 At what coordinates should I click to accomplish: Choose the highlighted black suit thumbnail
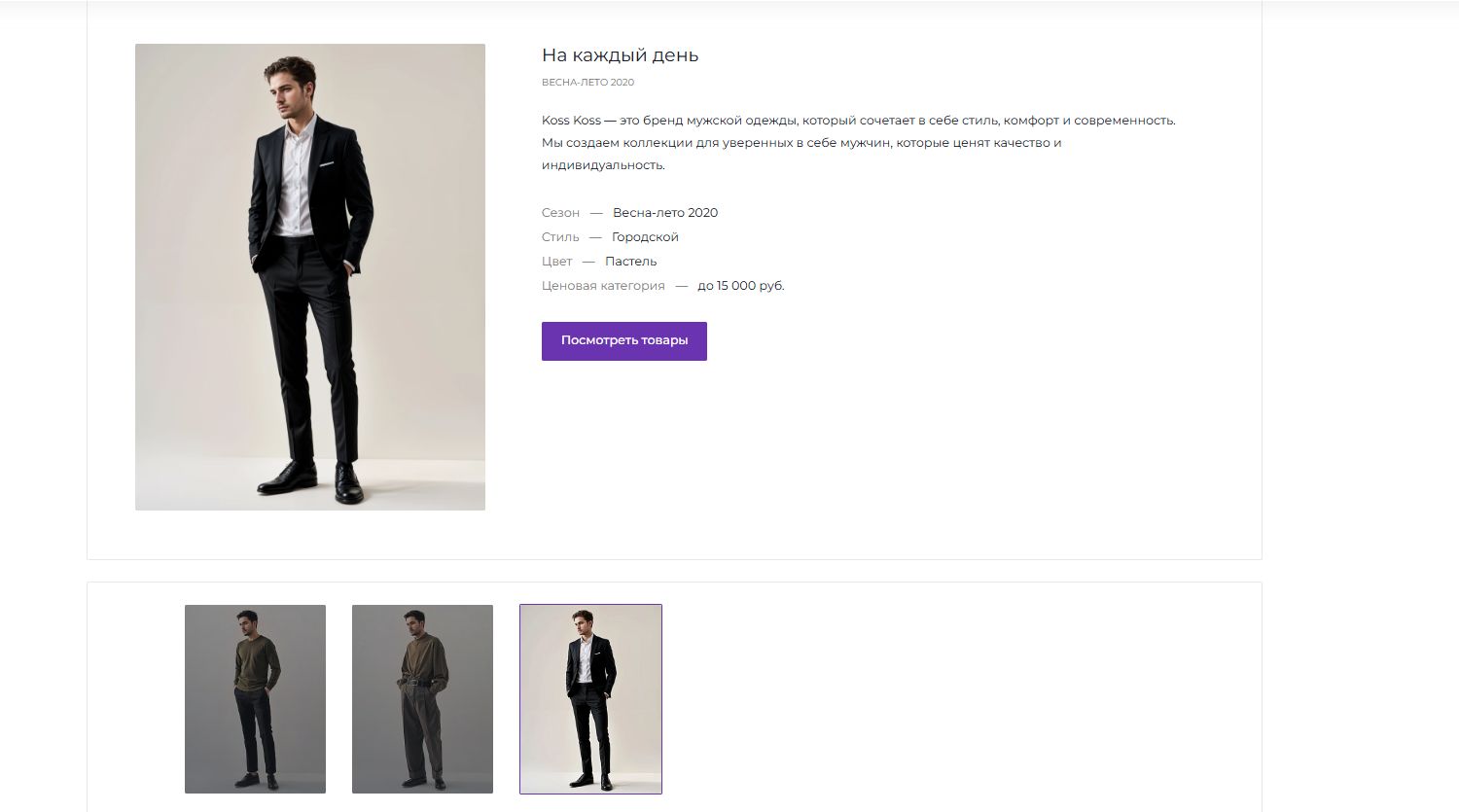tap(590, 698)
